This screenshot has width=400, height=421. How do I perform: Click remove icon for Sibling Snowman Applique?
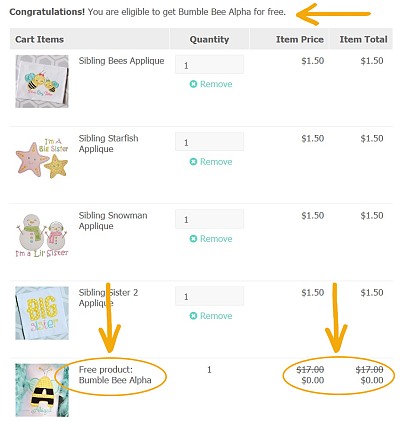193,239
